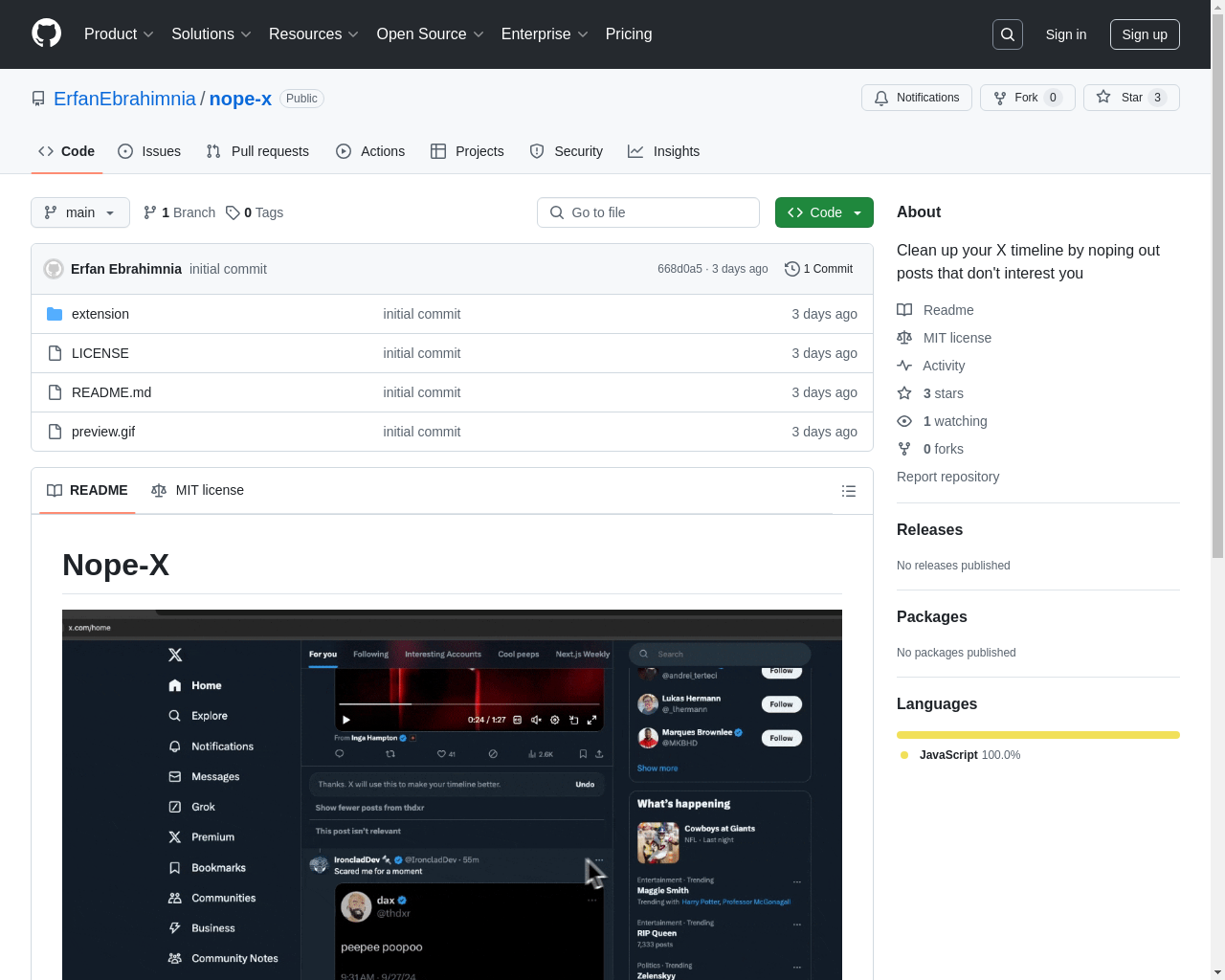Click the repository icon beside owner name

point(38,99)
